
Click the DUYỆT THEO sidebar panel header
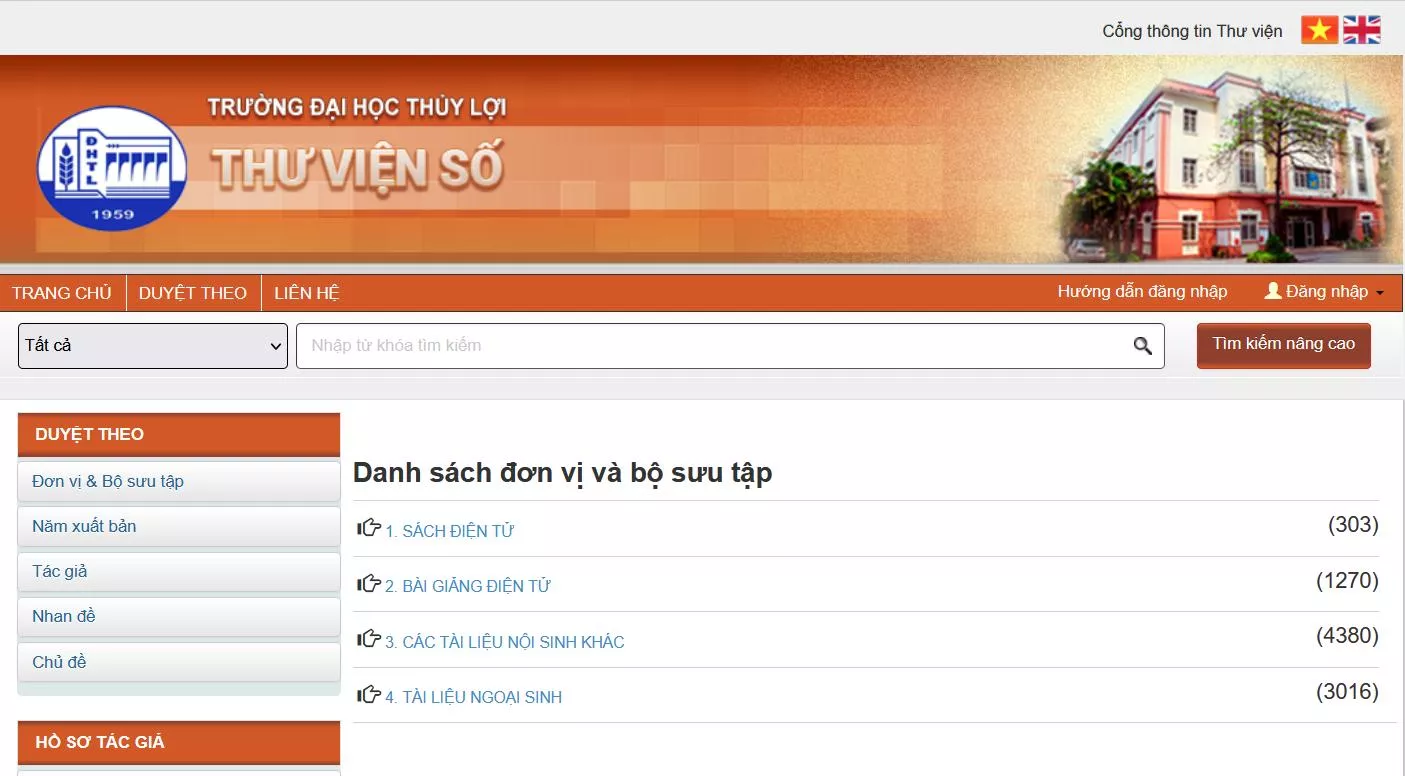pos(179,434)
